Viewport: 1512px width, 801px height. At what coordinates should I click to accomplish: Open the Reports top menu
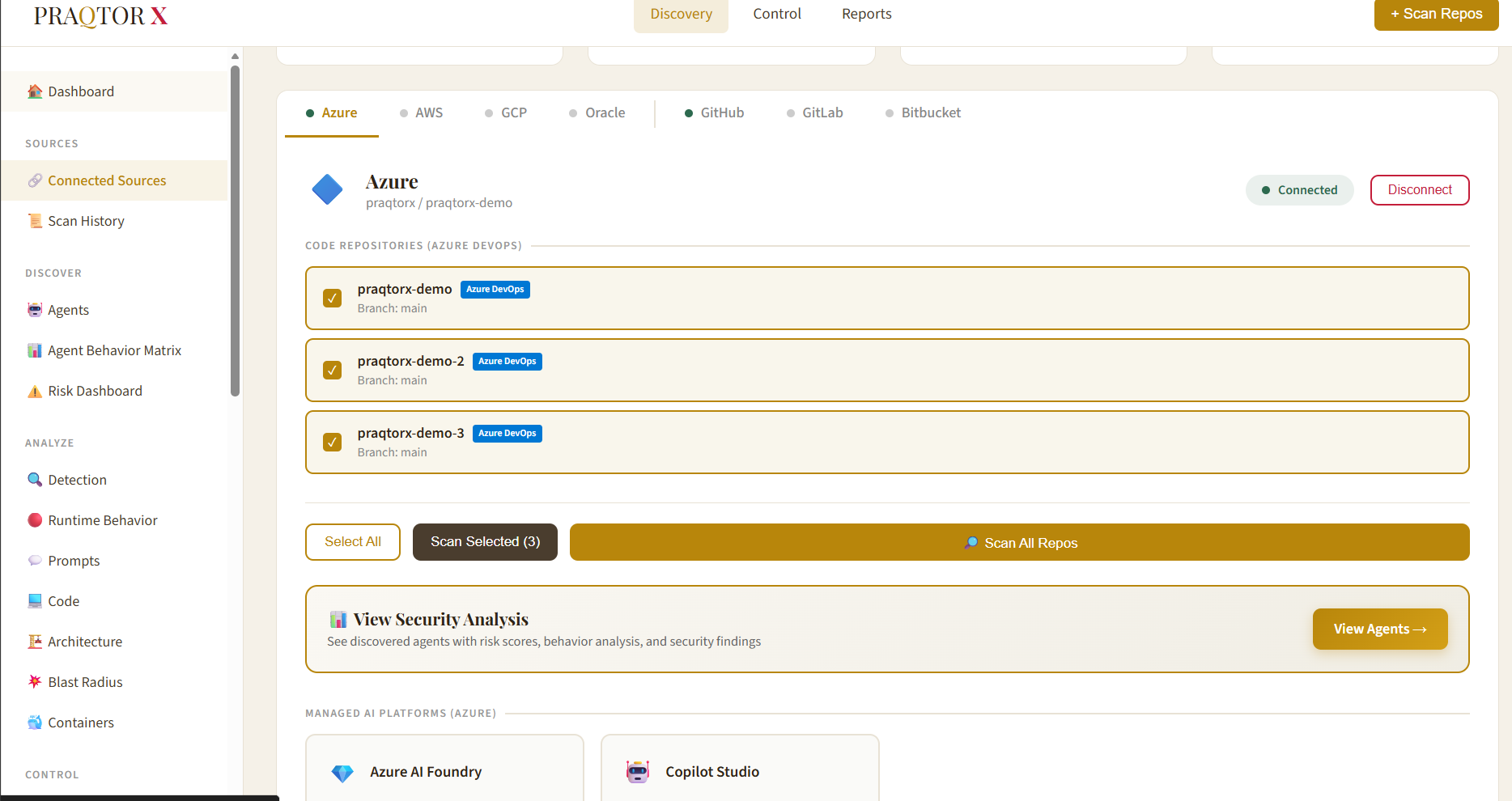click(866, 14)
